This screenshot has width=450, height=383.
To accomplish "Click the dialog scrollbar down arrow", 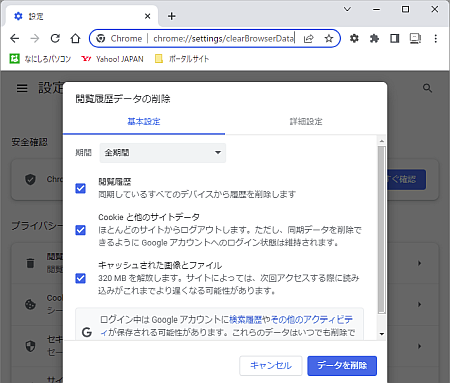I will pyautogui.click(x=382, y=334).
